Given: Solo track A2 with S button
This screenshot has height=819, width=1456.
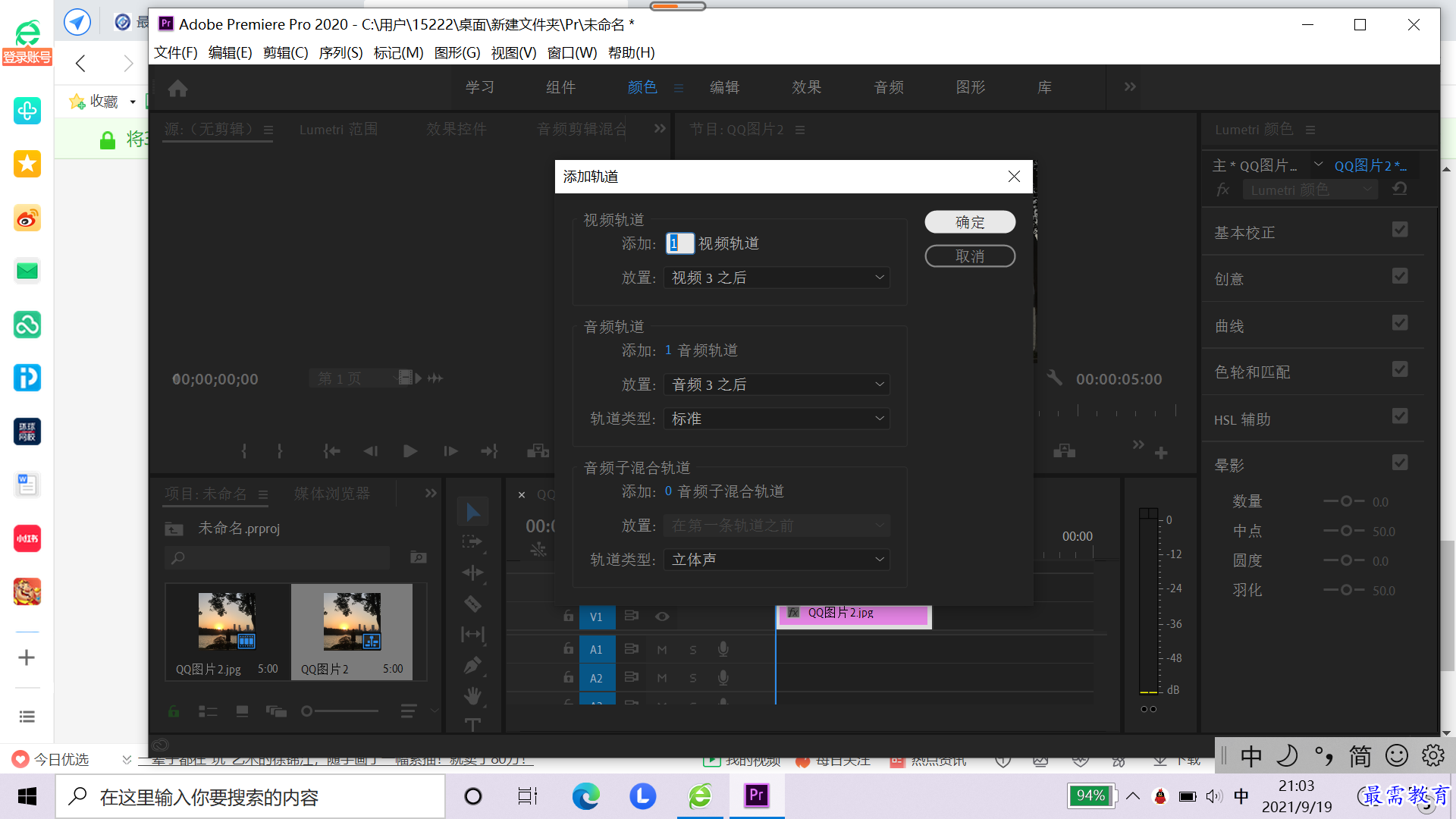Looking at the screenshot, I should [x=693, y=678].
